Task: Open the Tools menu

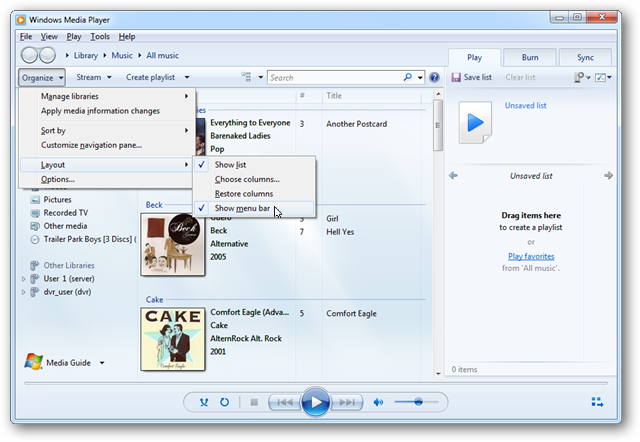Action: [x=100, y=36]
